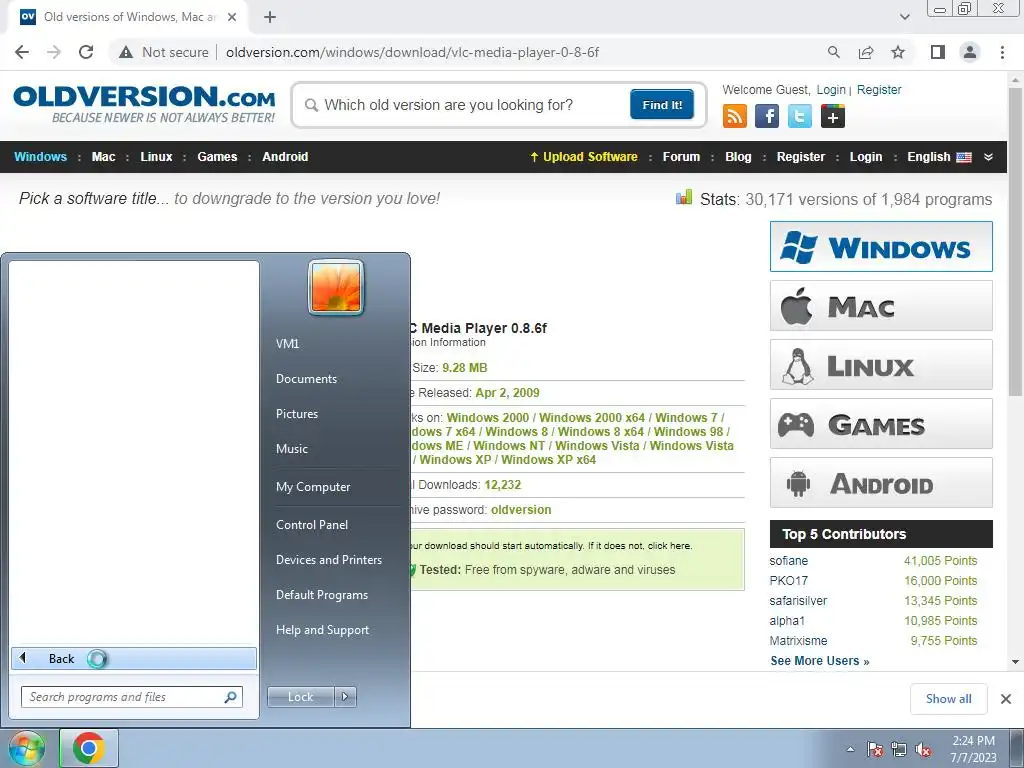This screenshot has width=1024, height=768.
Task: Click the Chrome forward navigation arrow
Action: 54,52
